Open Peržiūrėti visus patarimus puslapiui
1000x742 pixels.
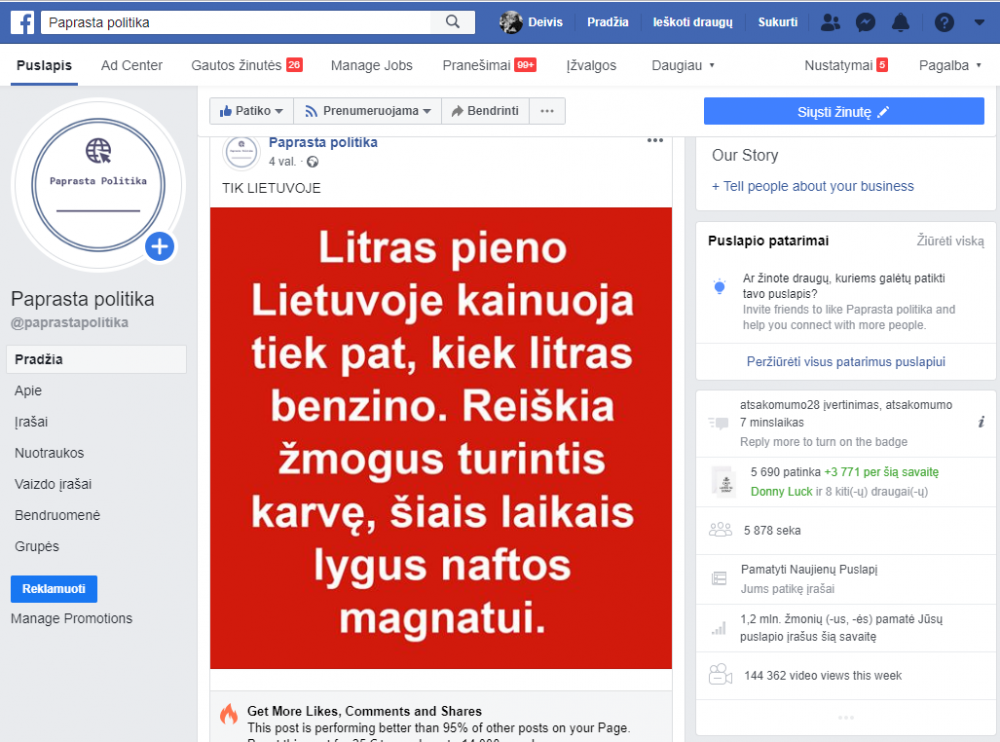pyautogui.click(x=846, y=362)
